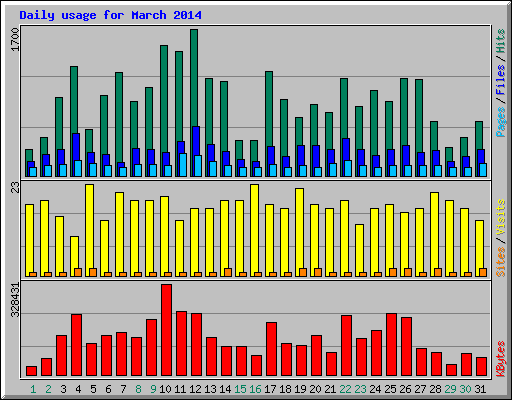
Task: Click day label 31 on the x-axis
Action: (x=480, y=389)
